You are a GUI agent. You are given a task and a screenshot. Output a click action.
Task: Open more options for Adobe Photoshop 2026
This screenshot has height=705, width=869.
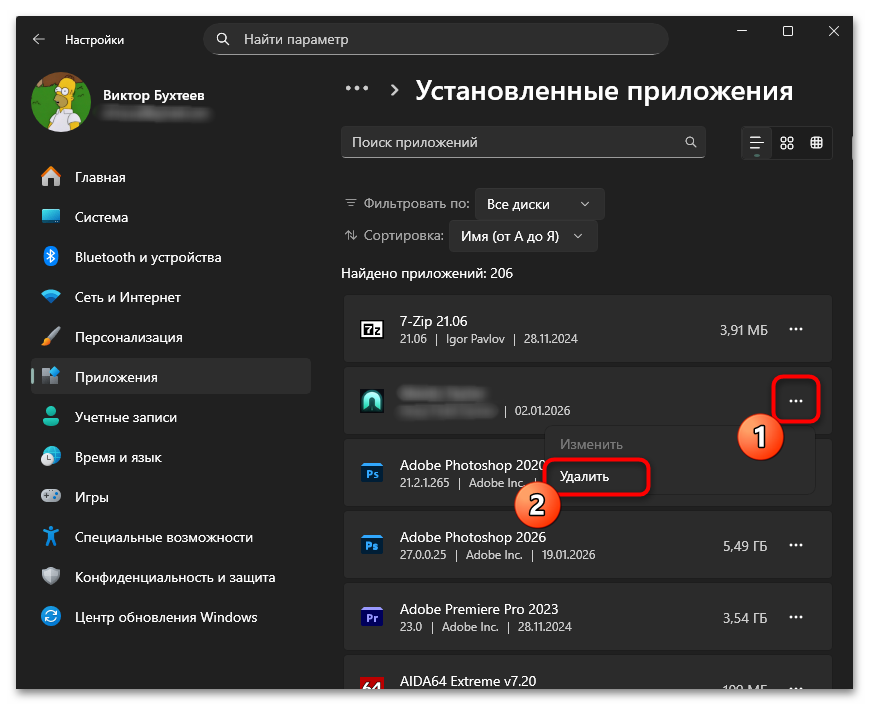(796, 545)
